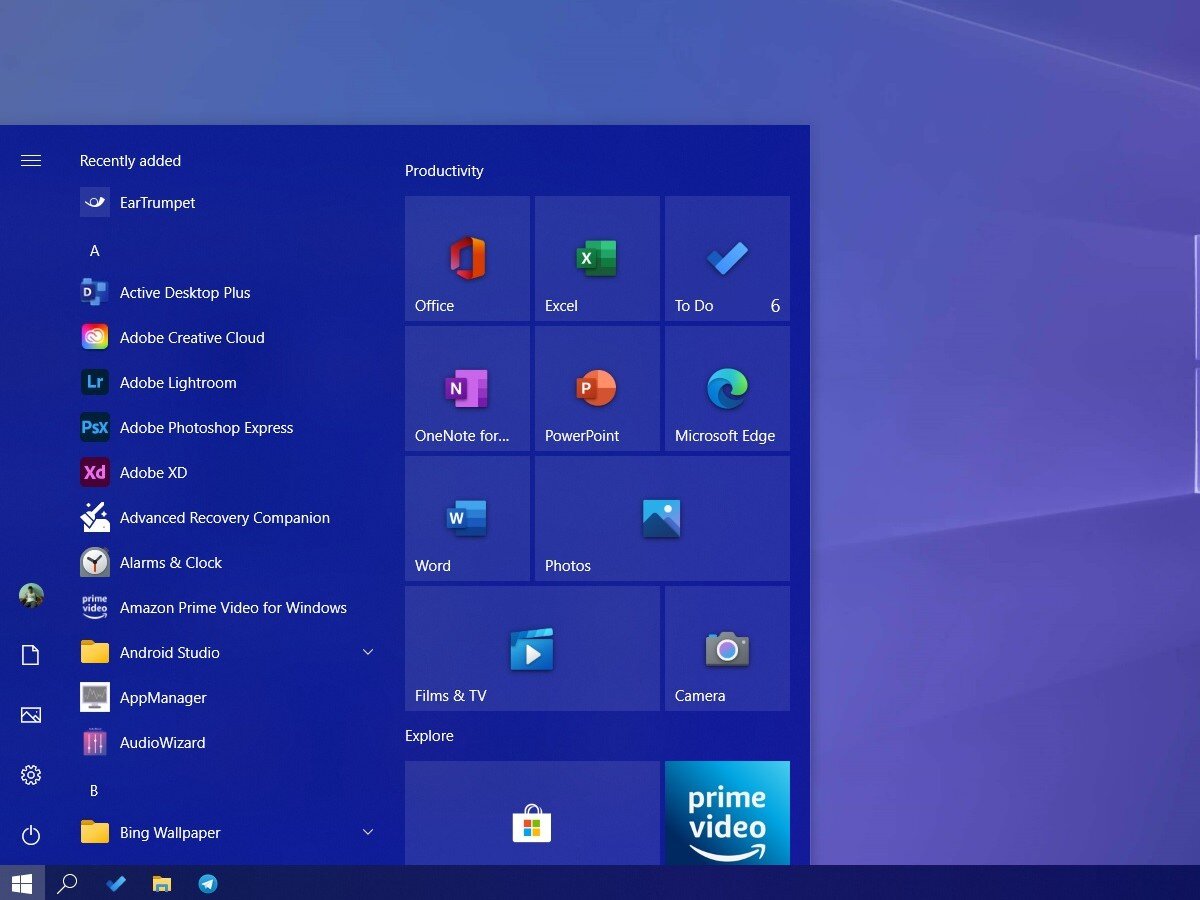Open taskbar Search magnifier

(67, 883)
